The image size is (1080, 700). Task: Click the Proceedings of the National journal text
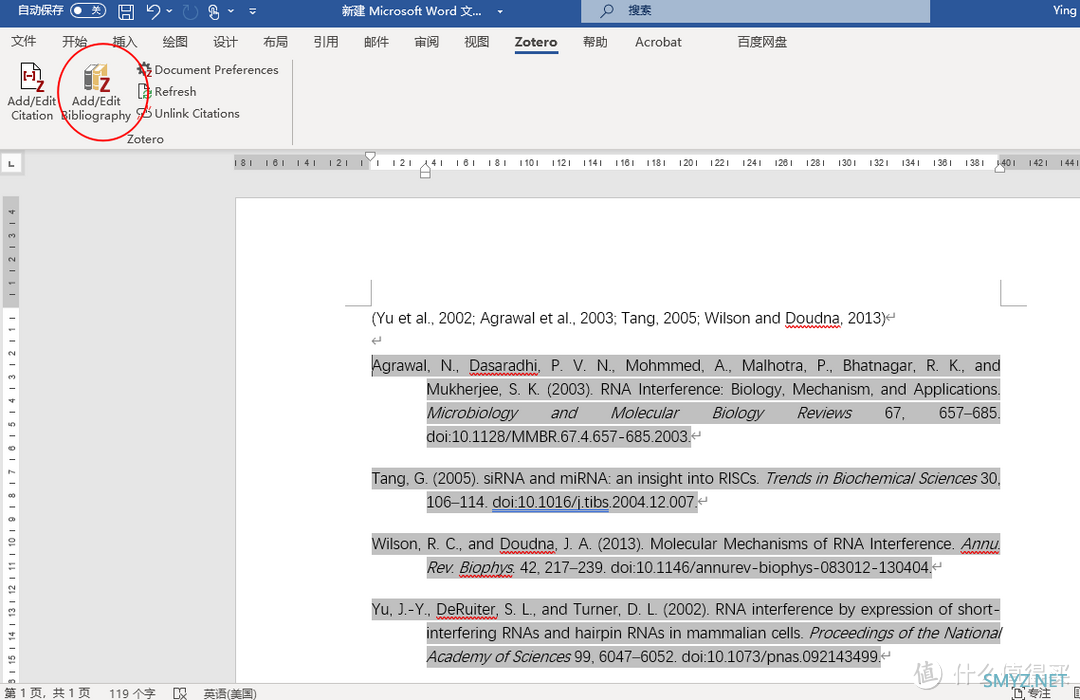pyautogui.click(x=905, y=632)
